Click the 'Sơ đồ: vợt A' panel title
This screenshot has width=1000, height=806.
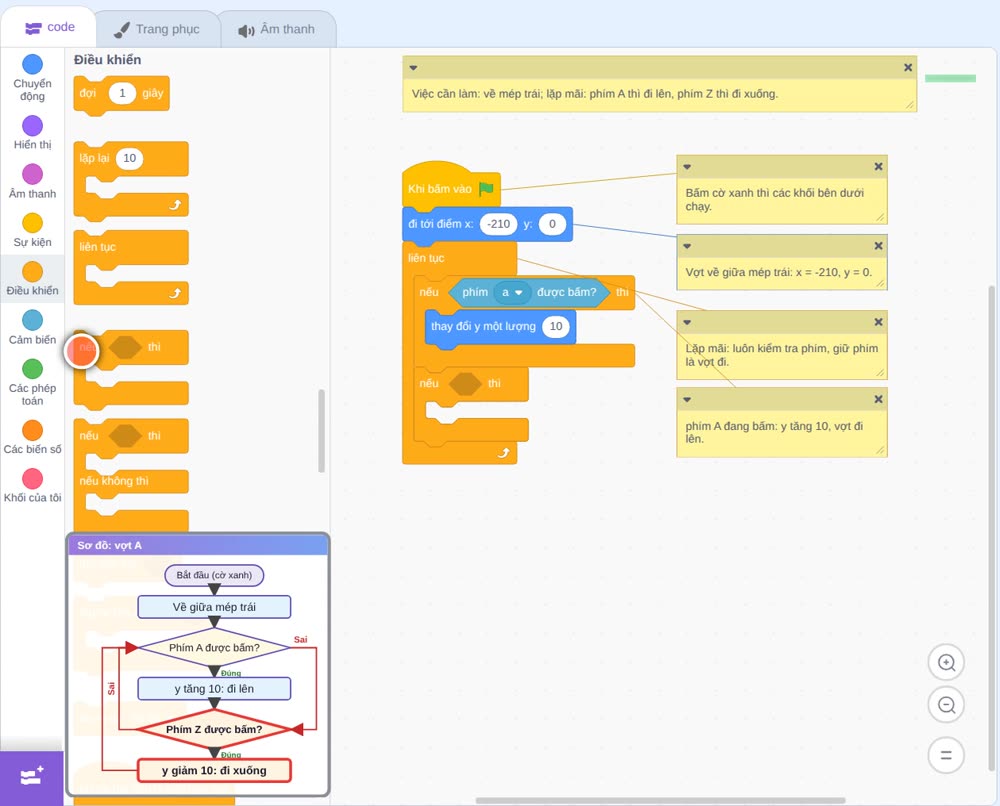110,545
